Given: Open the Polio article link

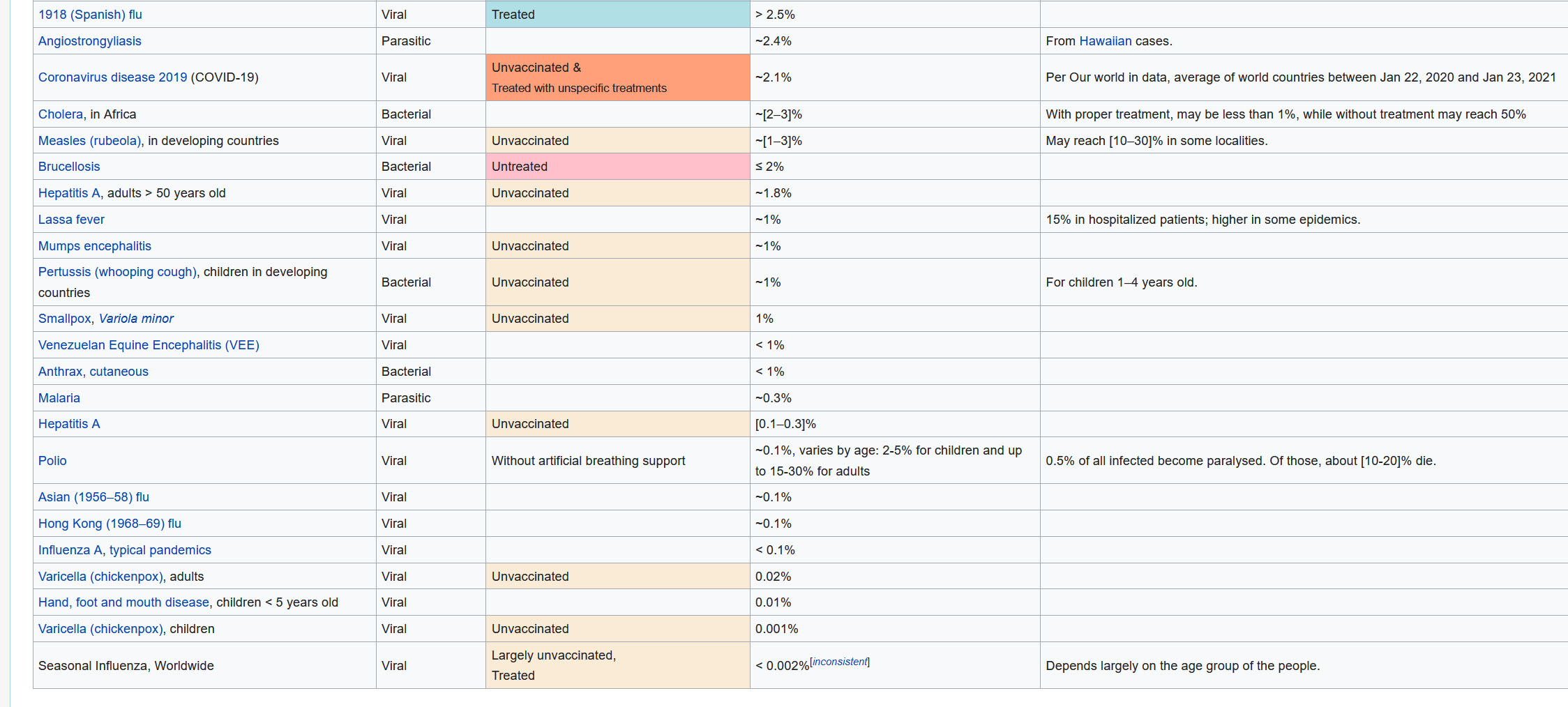Looking at the screenshot, I should pyautogui.click(x=52, y=461).
